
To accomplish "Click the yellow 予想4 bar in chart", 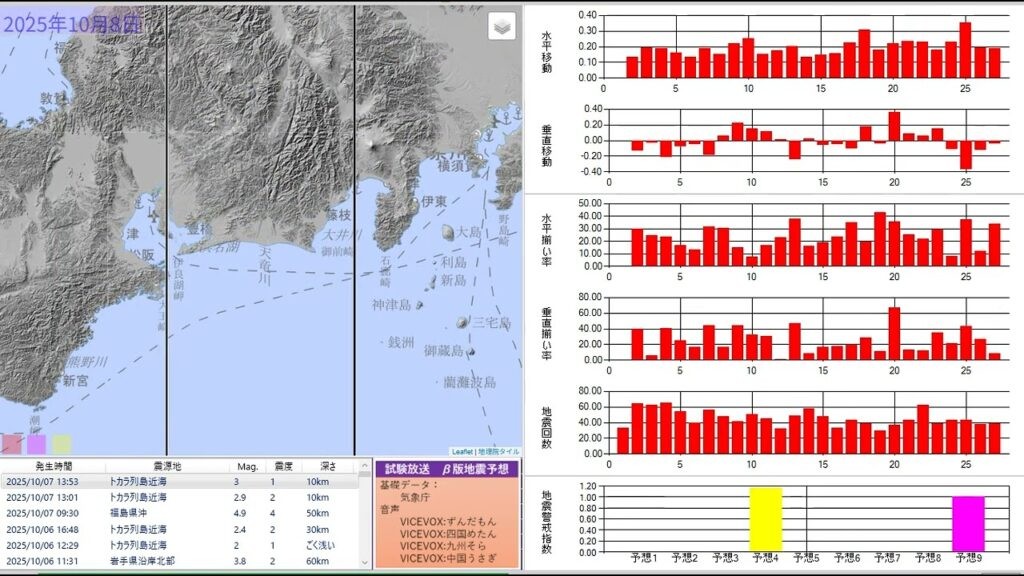I will pyautogui.click(x=765, y=518).
